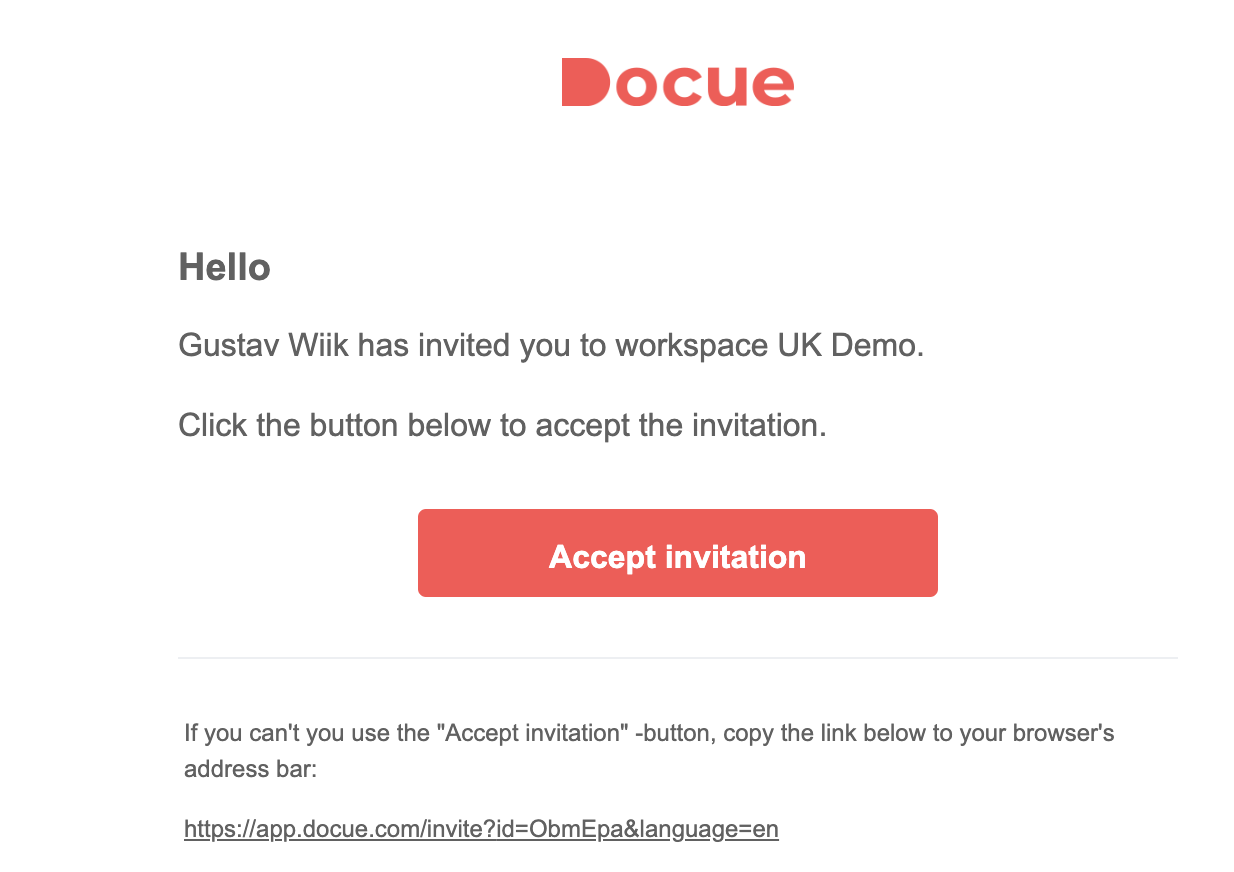Click the "ocue" letters of the logo
The width and height of the screenshot is (1234, 872).
[705, 86]
